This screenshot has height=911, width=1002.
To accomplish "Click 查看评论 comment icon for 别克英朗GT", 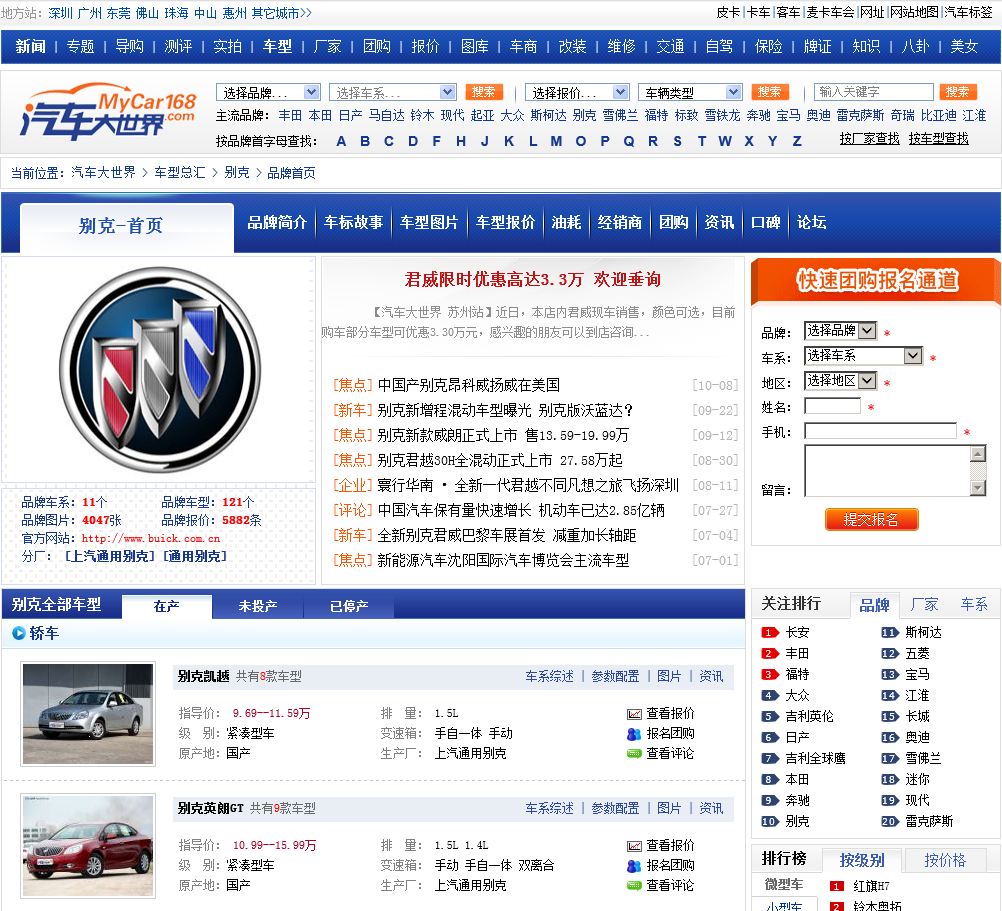I will click(x=634, y=886).
